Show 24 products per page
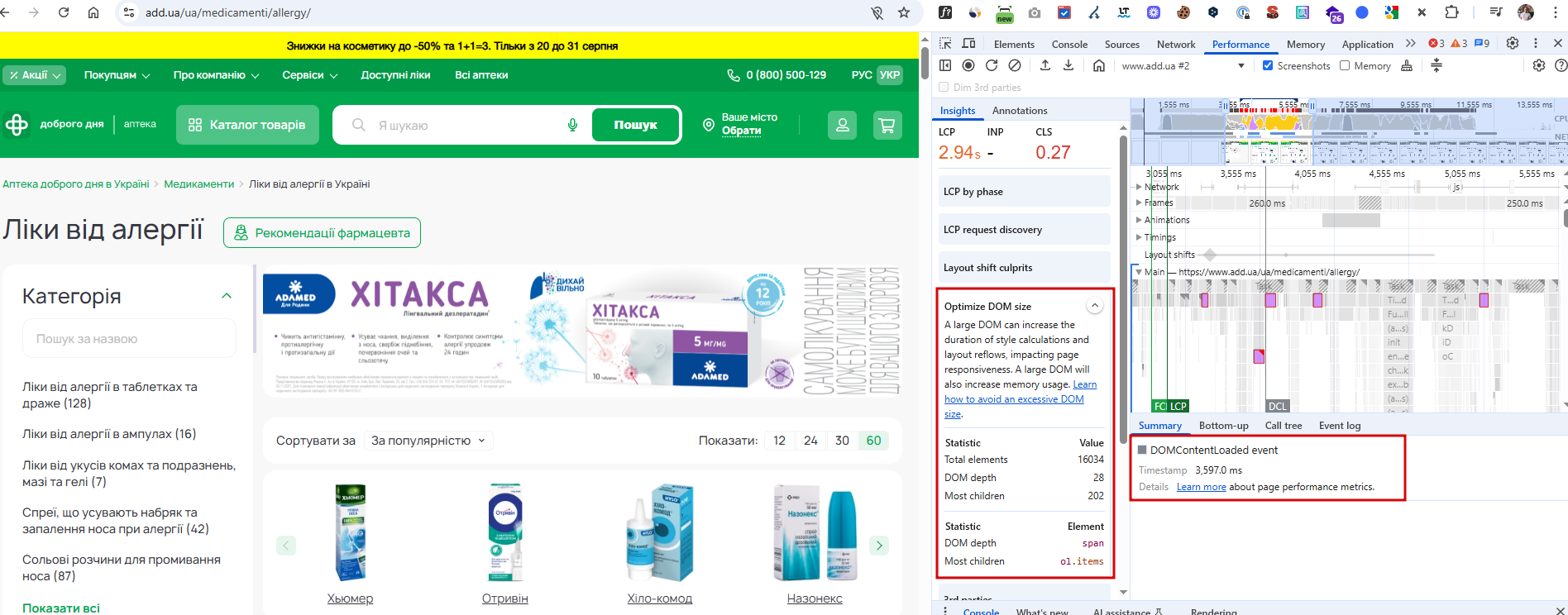Viewport: 1568px width, 615px height. pos(810,441)
